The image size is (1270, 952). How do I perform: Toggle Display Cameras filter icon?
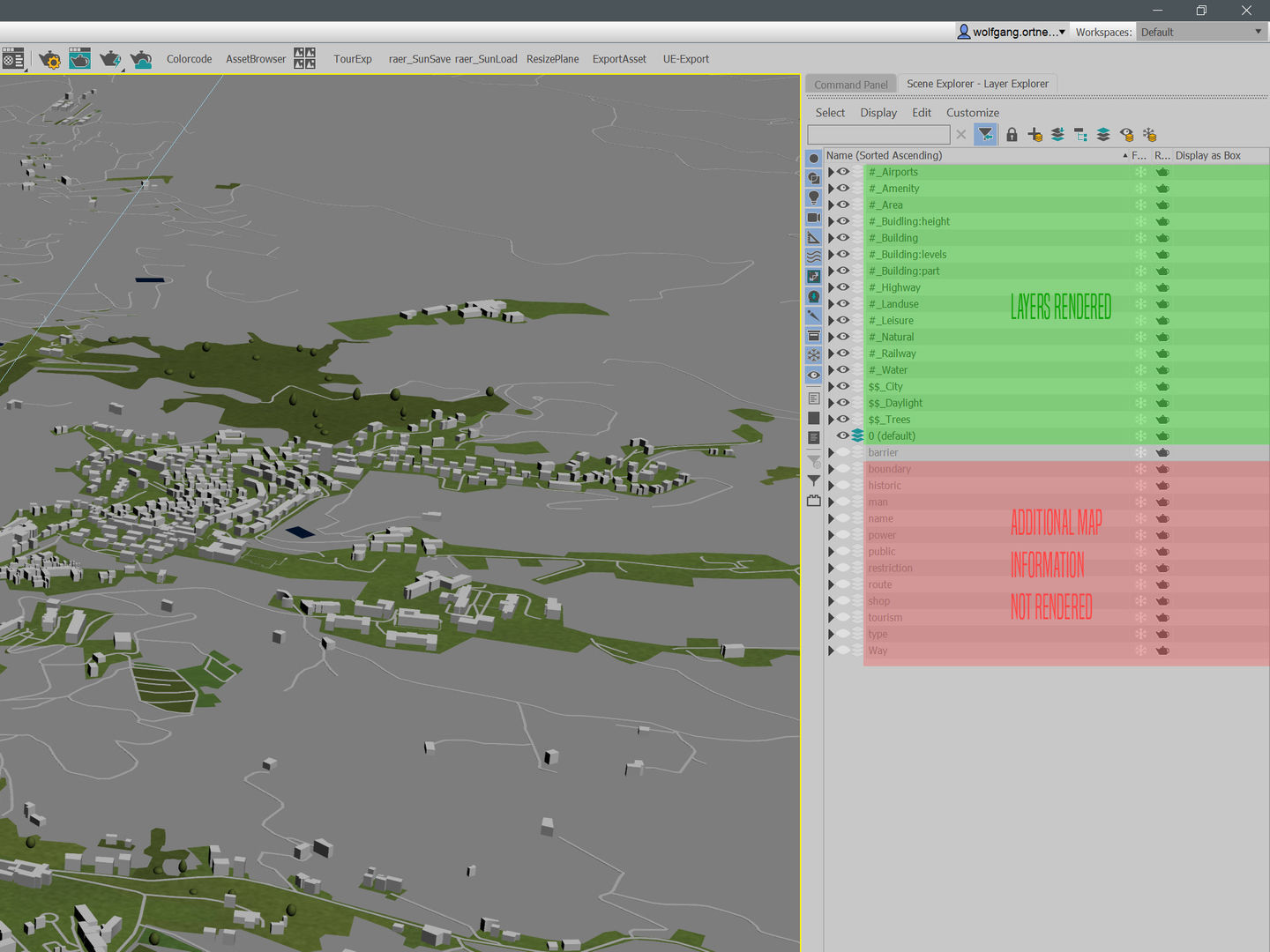(x=813, y=218)
